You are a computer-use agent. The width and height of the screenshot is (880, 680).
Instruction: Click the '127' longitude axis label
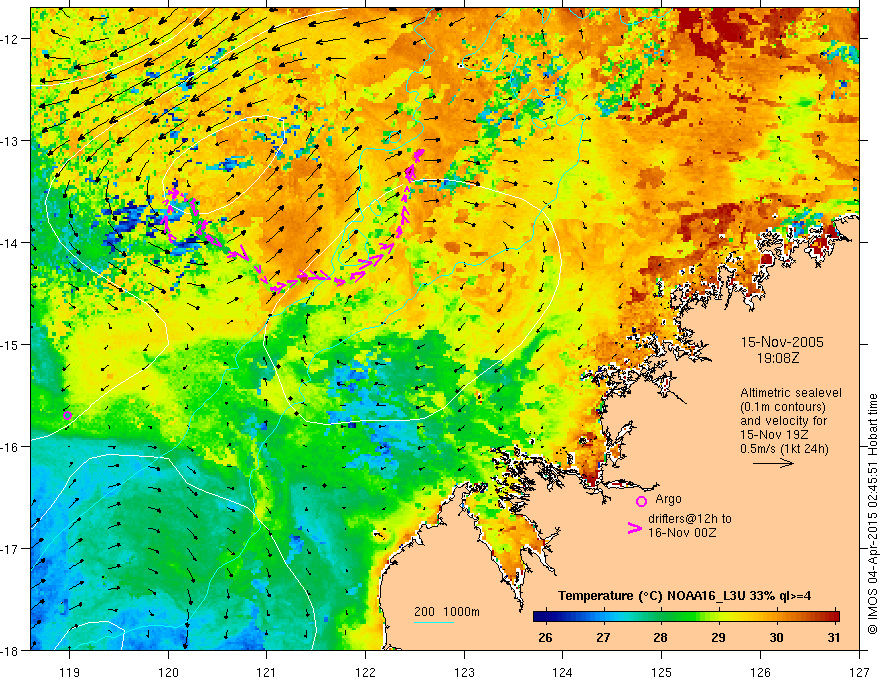click(x=859, y=672)
